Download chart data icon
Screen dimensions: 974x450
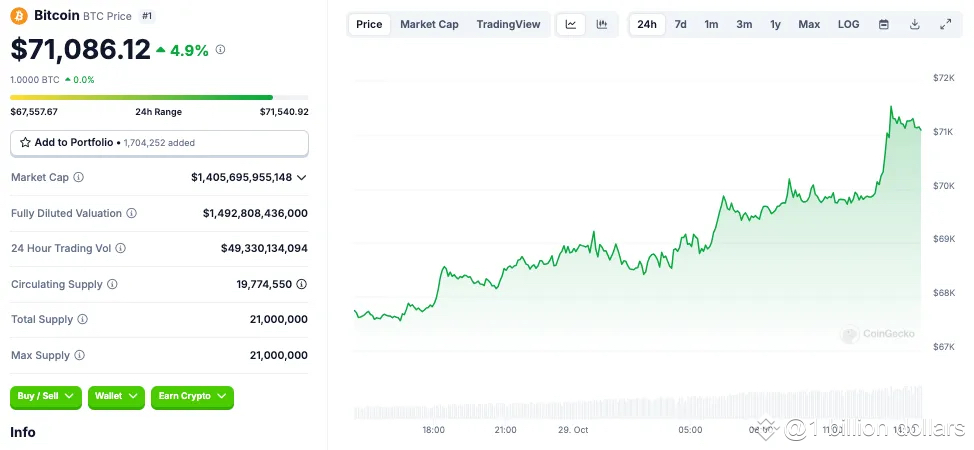pos(914,24)
